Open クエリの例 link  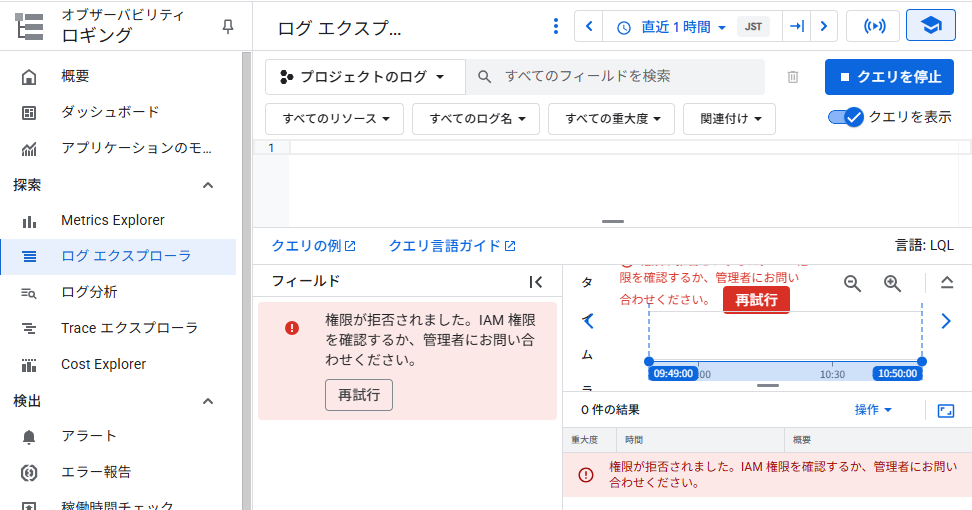point(314,246)
